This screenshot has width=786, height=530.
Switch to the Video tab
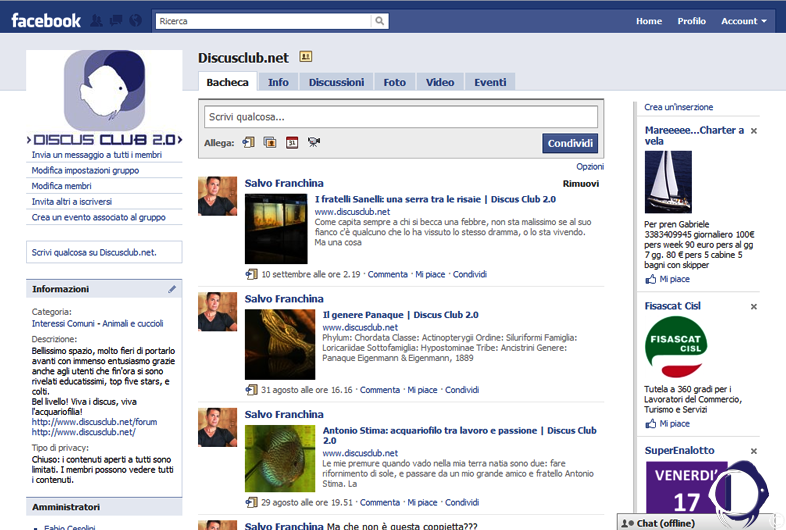click(440, 82)
